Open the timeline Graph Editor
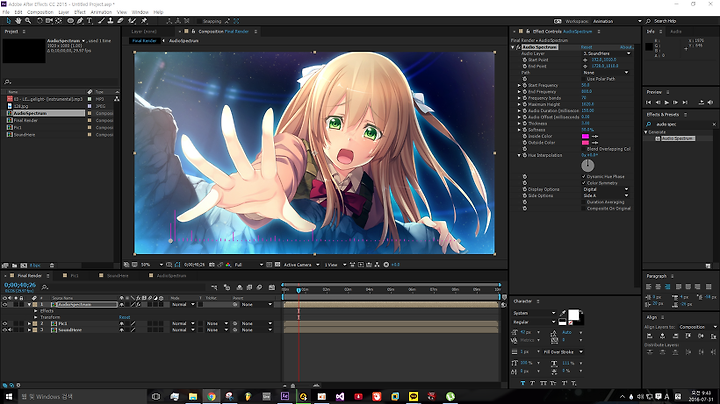 [x=272, y=287]
